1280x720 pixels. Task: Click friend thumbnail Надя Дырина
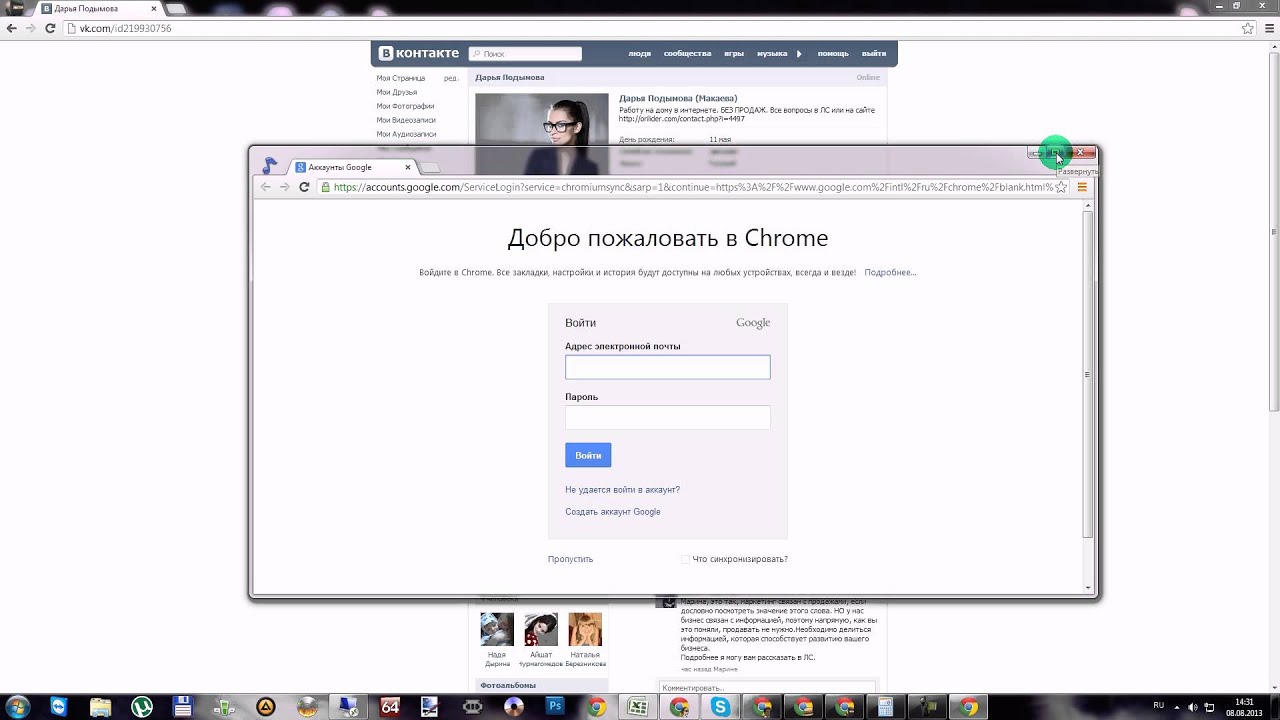[x=497, y=629]
